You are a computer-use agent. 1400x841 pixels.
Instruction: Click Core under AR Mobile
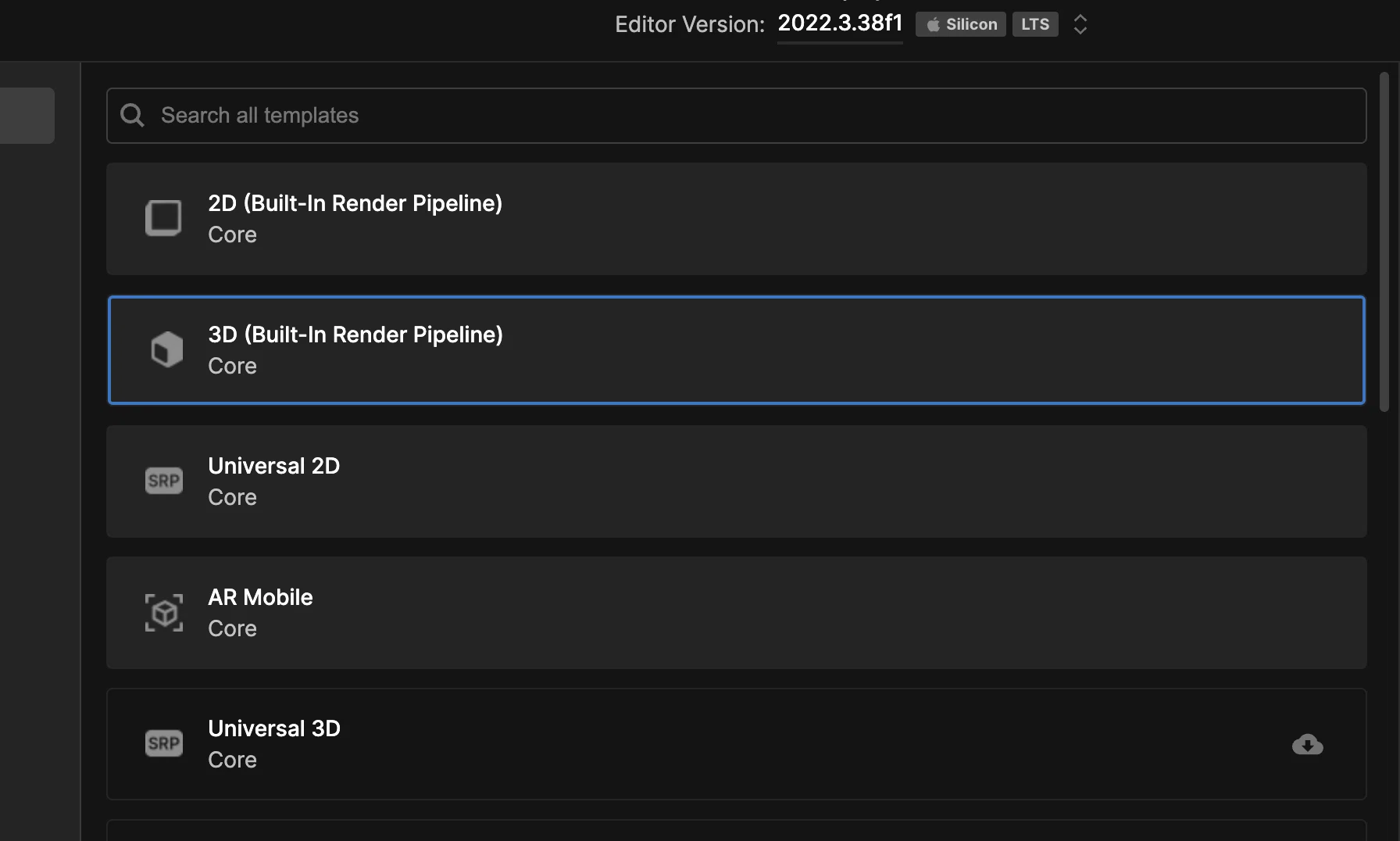pos(232,628)
